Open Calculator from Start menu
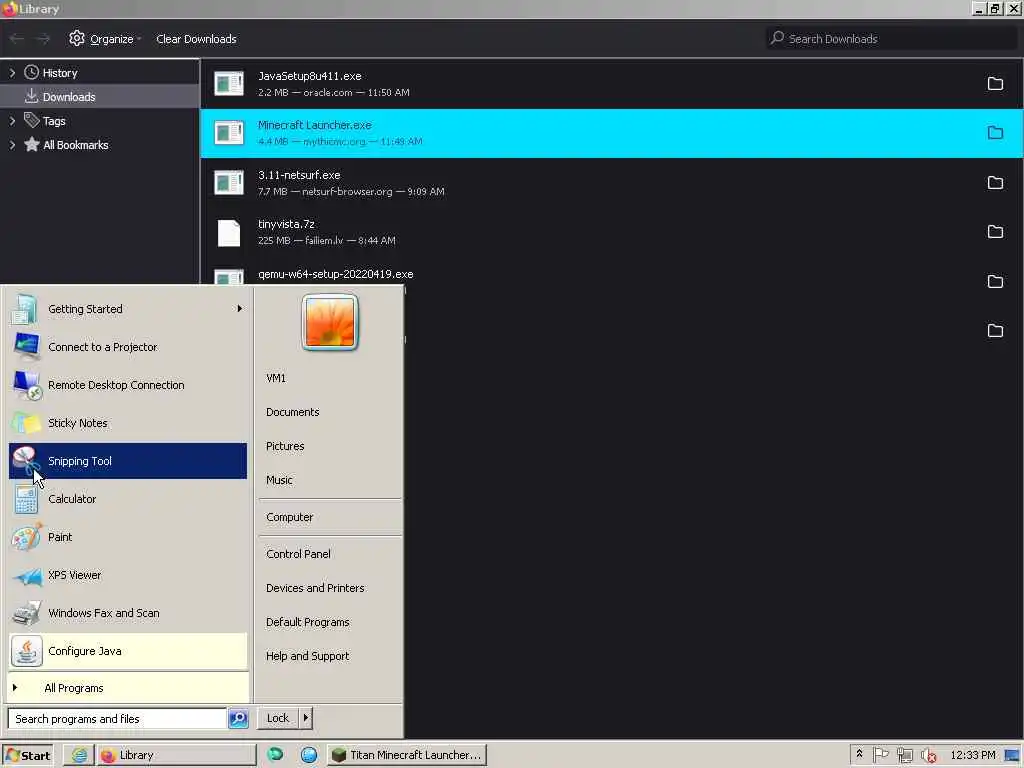The width and height of the screenshot is (1024, 768). coord(128,499)
